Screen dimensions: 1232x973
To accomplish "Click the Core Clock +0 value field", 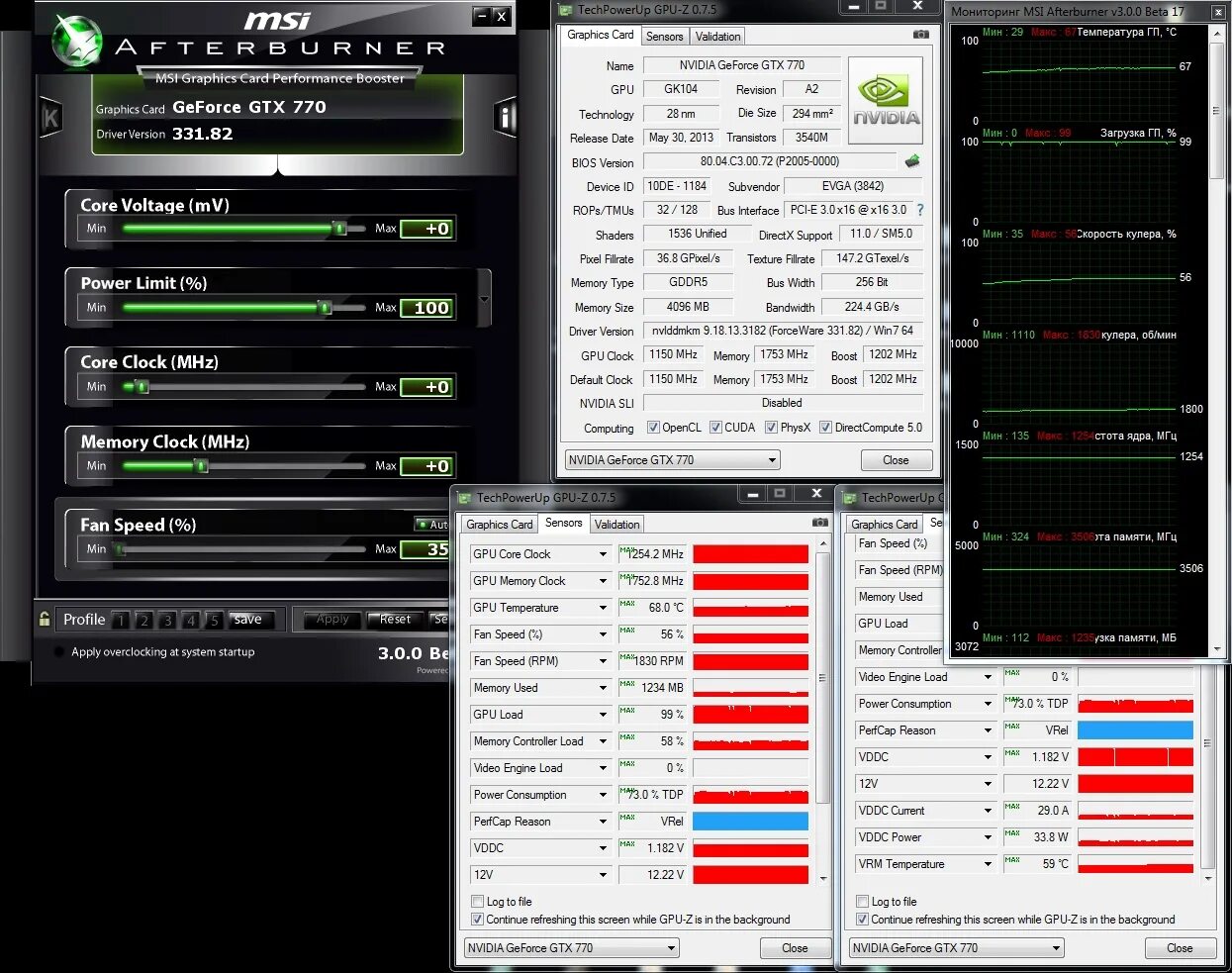I will click(427, 387).
